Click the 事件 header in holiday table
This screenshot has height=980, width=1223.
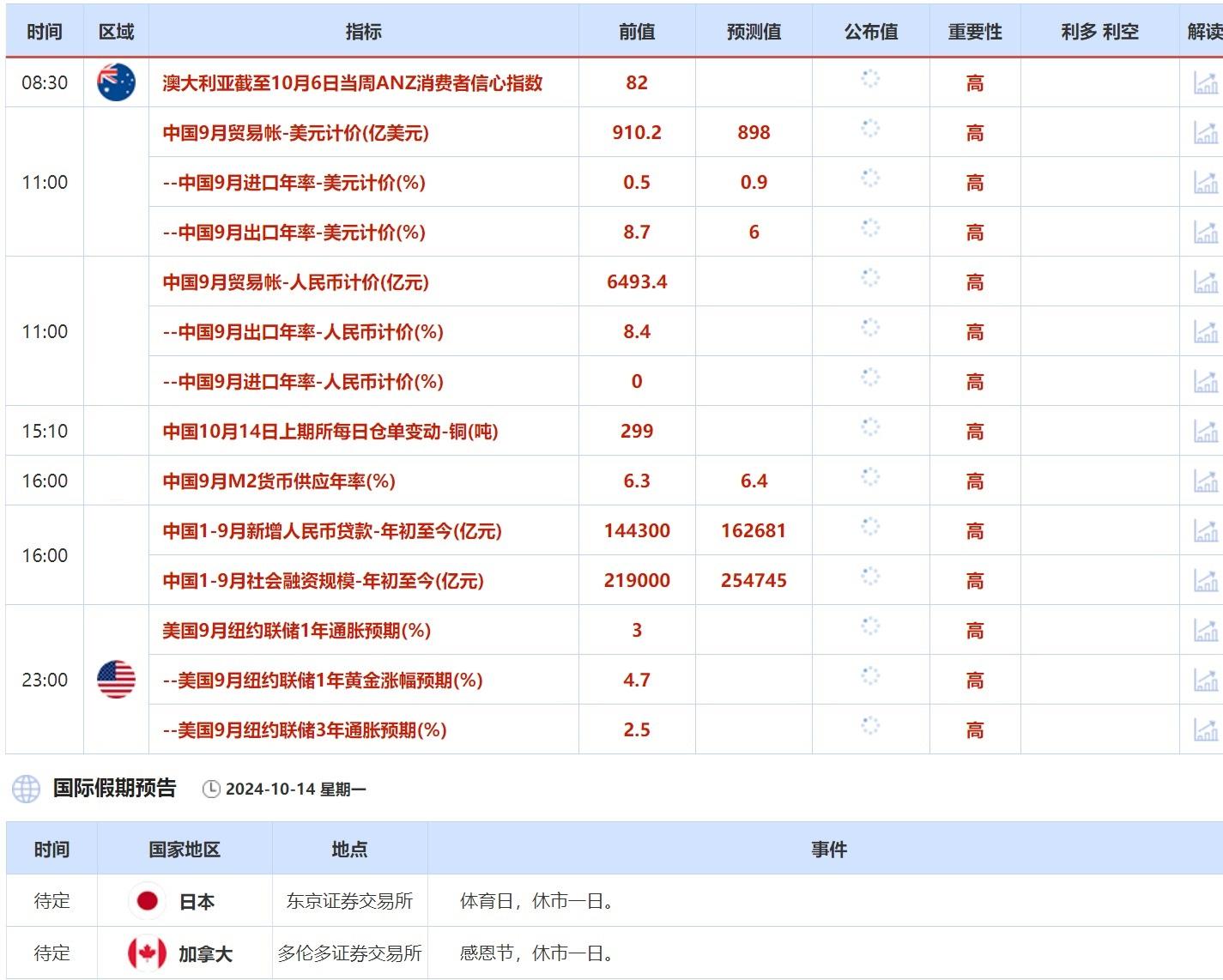pos(827,850)
